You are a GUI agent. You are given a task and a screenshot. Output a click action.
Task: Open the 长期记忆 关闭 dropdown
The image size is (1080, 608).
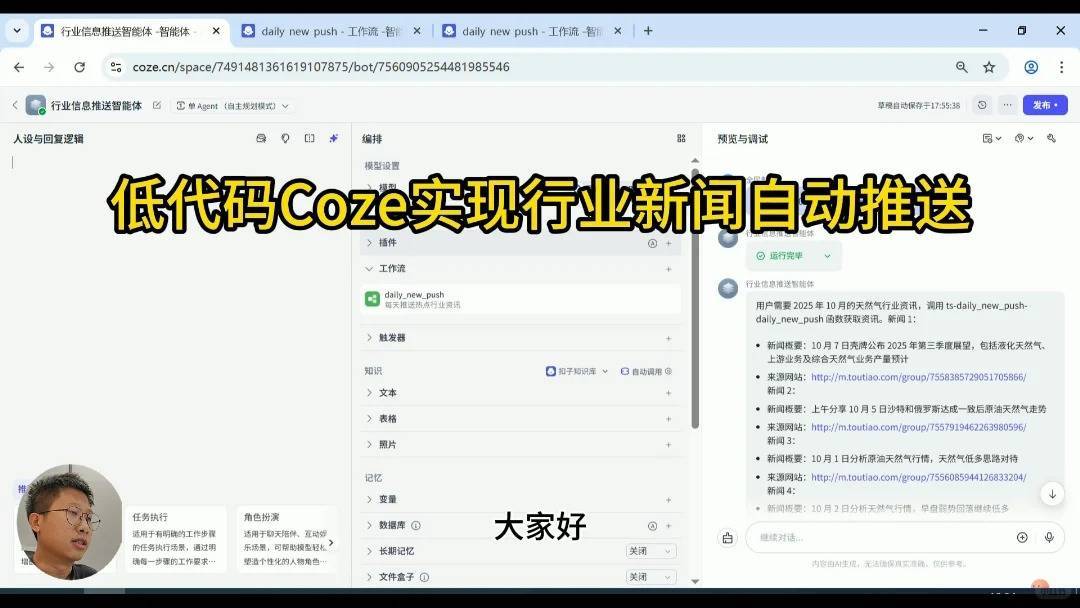click(650, 550)
